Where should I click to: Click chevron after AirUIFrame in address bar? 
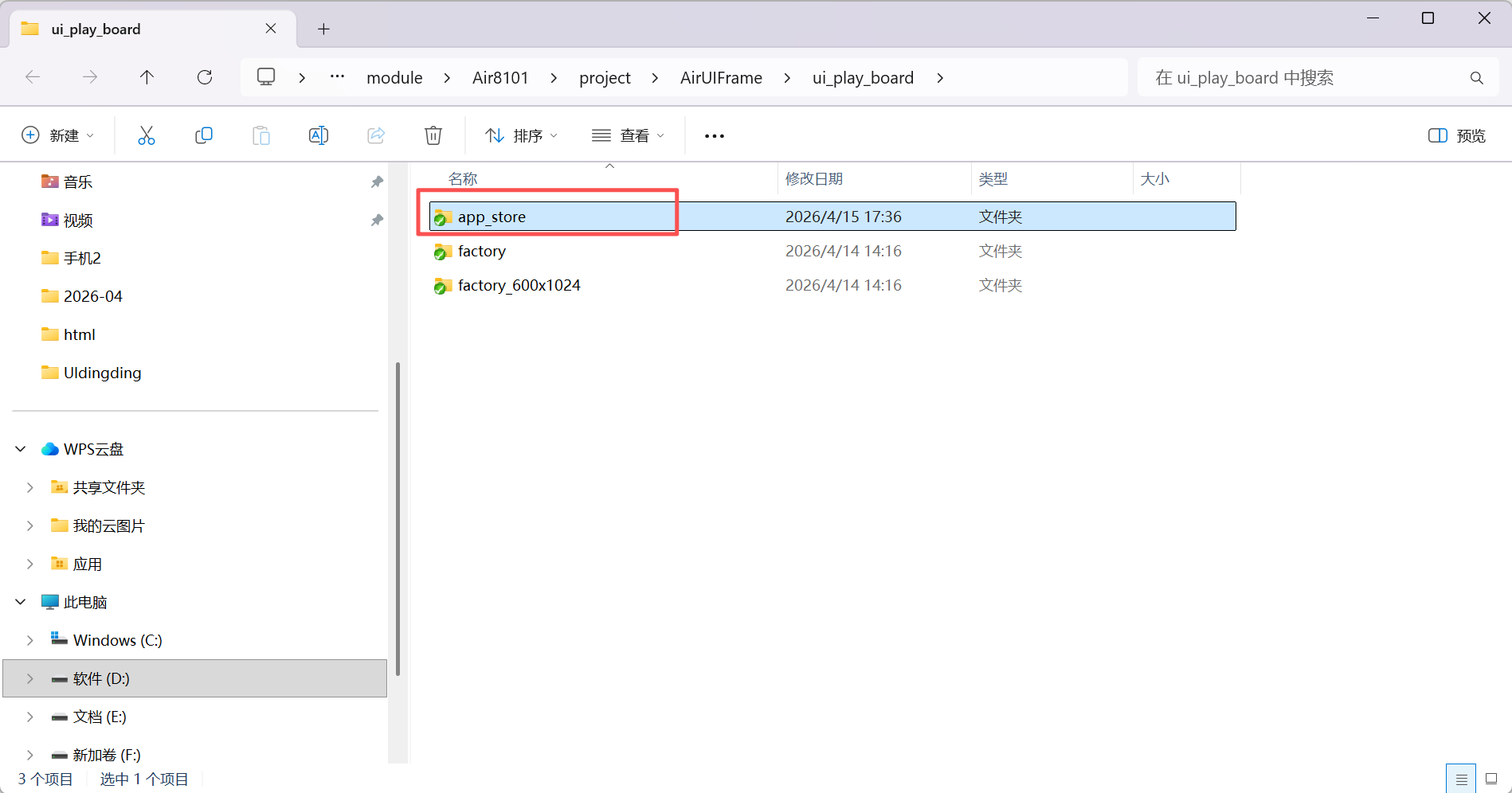coord(787,78)
